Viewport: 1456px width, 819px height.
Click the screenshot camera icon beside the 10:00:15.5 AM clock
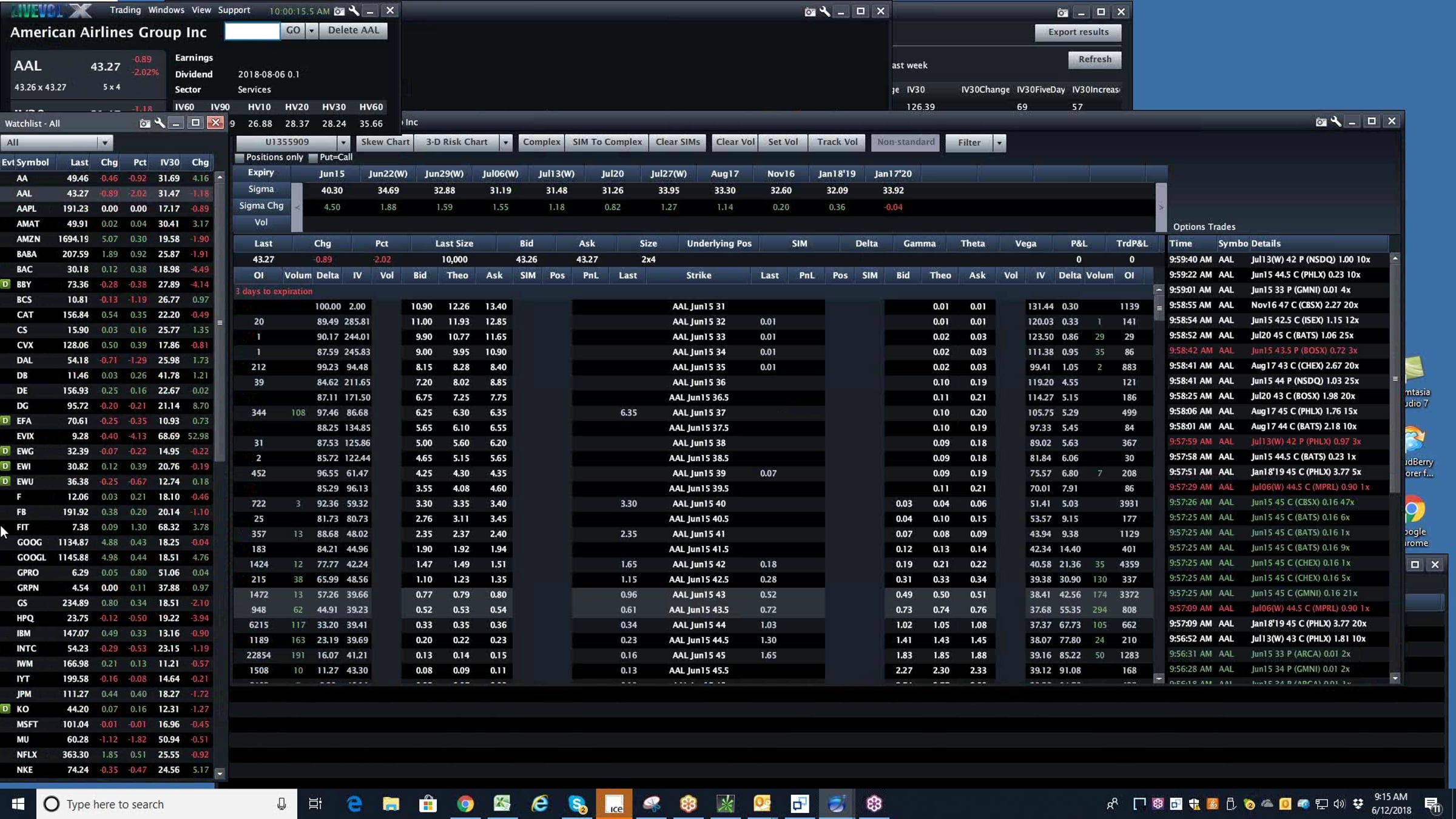pos(339,11)
